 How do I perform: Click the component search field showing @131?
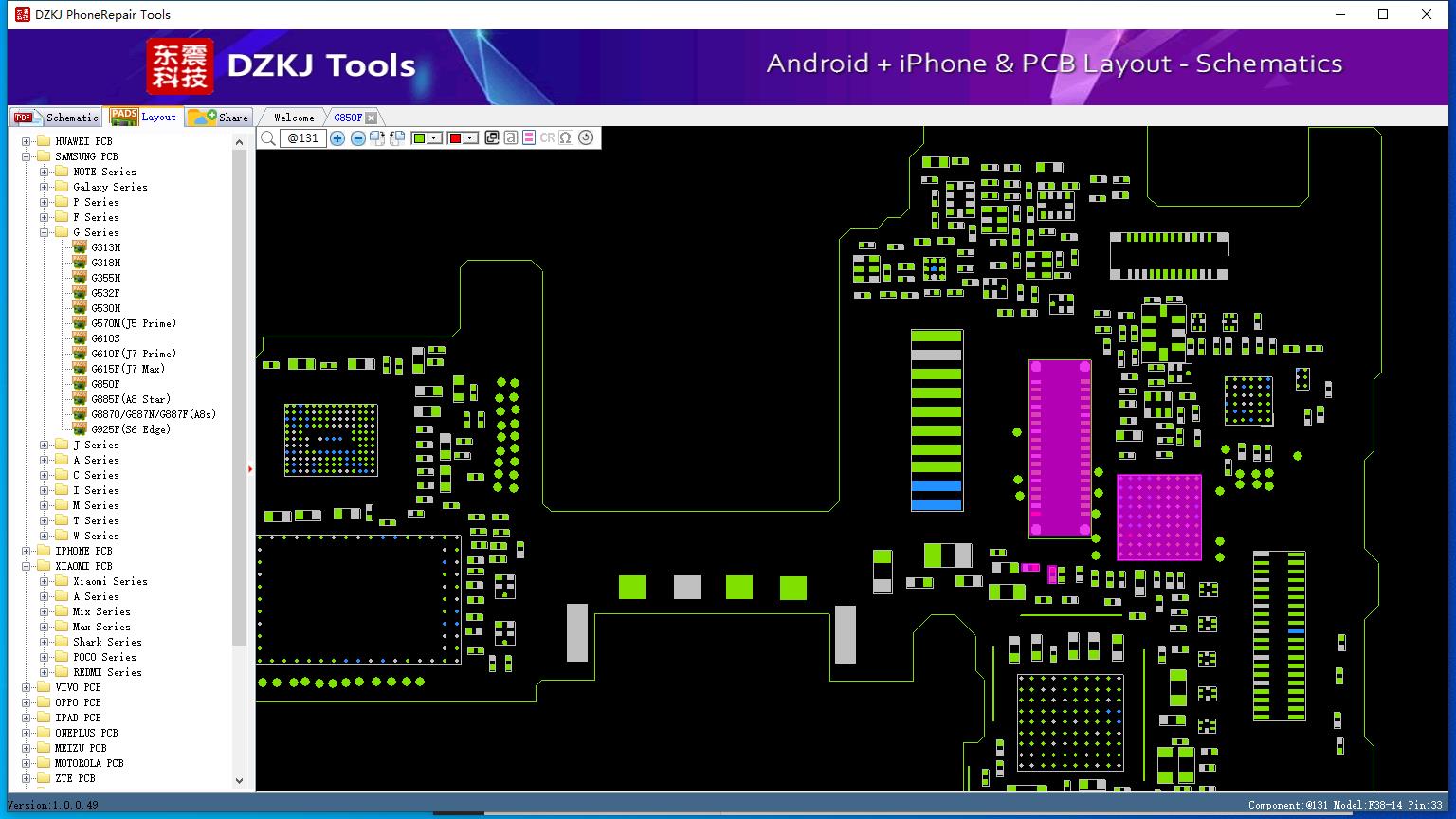click(x=302, y=138)
